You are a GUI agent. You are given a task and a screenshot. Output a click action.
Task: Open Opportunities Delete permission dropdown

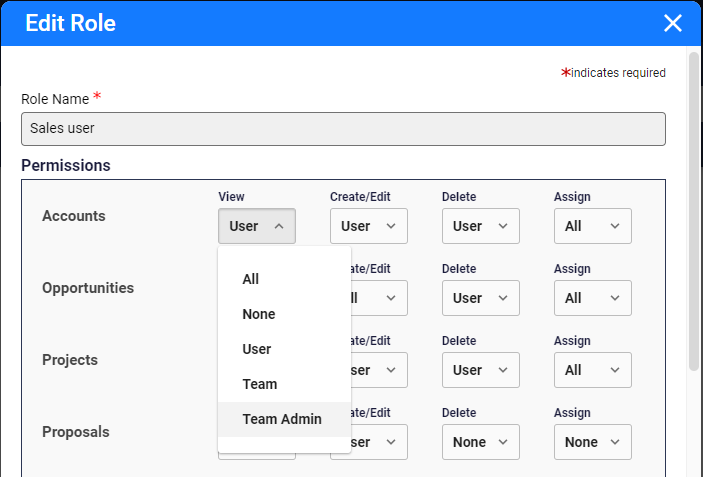click(481, 298)
